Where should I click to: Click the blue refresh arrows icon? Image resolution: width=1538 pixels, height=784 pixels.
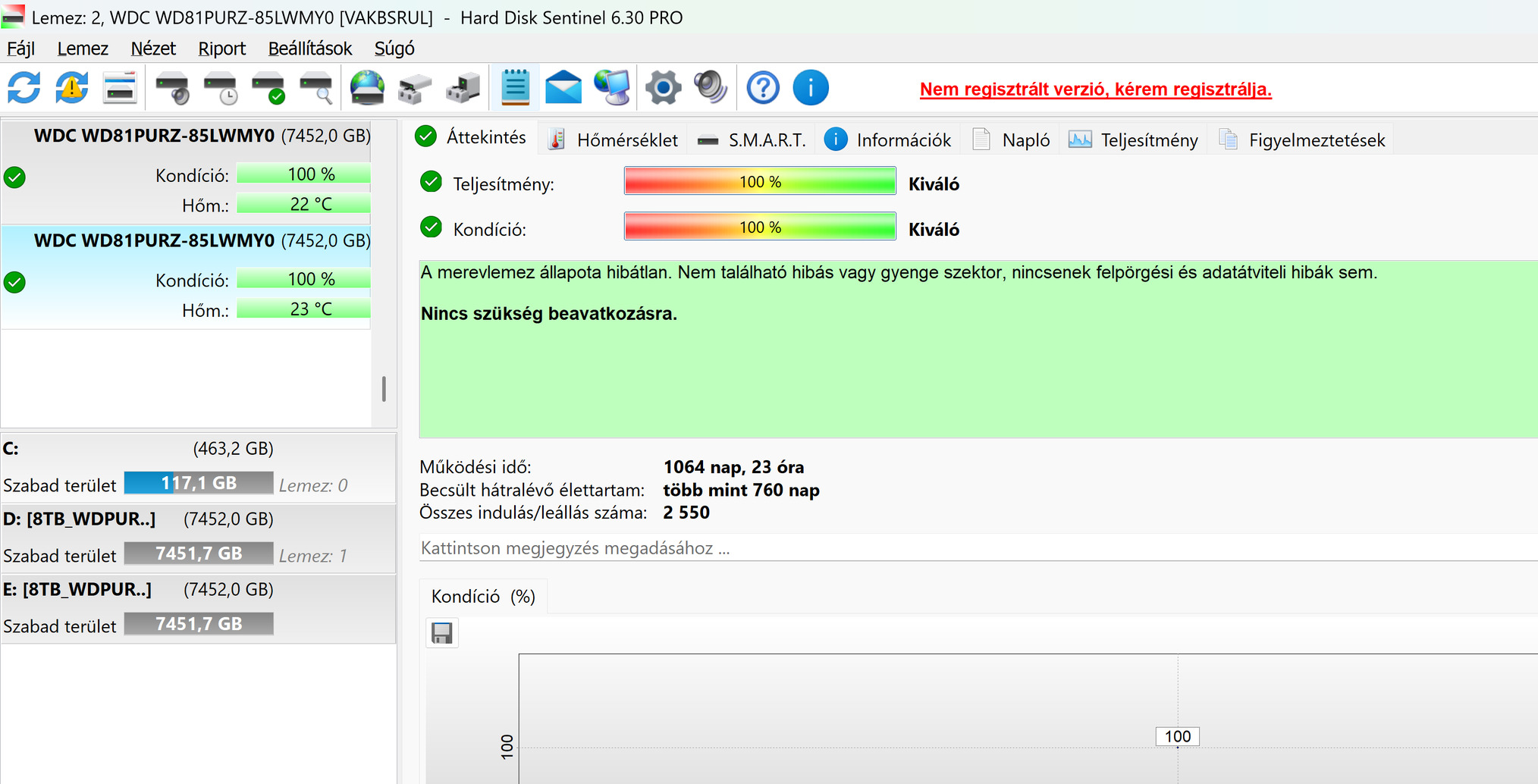point(24,88)
